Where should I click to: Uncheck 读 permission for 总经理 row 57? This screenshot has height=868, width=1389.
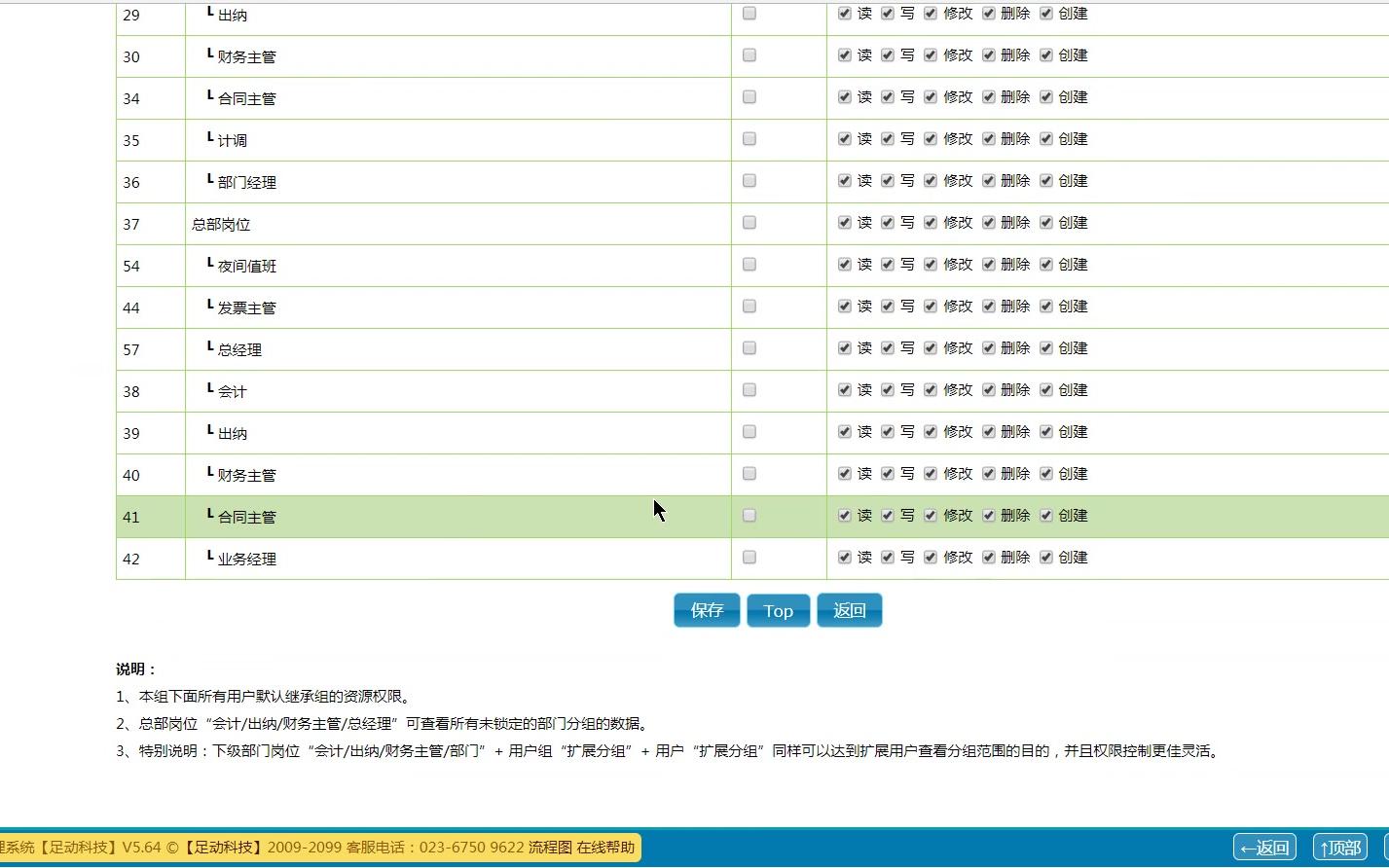(x=844, y=347)
